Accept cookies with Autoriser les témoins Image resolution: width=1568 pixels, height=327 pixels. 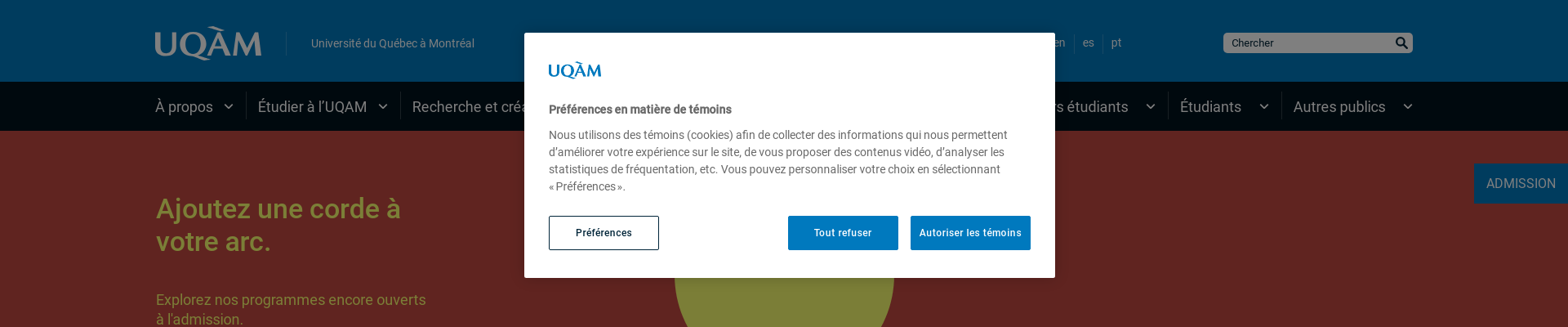click(970, 233)
